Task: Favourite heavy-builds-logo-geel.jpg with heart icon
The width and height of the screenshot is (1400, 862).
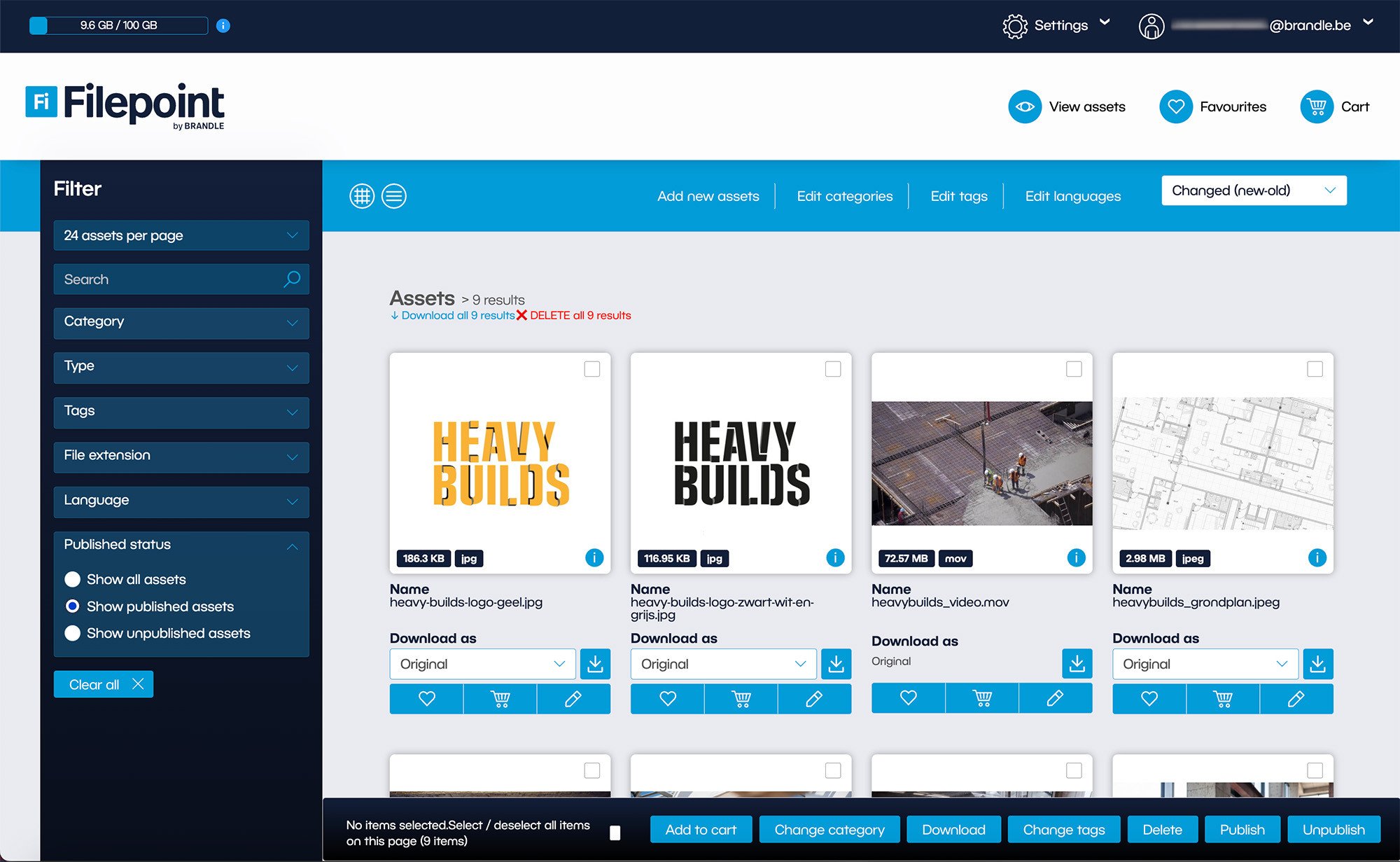Action: click(426, 699)
